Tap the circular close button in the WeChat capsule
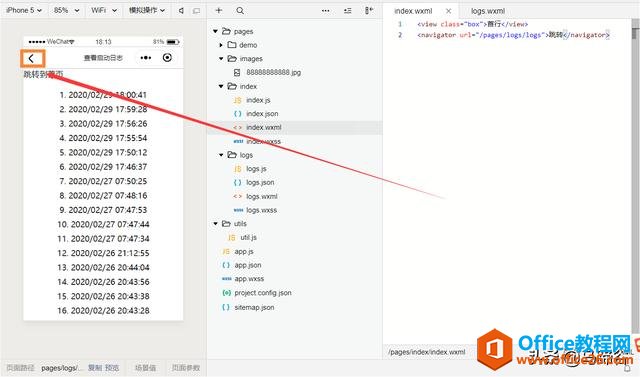The height and width of the screenshot is (377, 640). point(167,58)
